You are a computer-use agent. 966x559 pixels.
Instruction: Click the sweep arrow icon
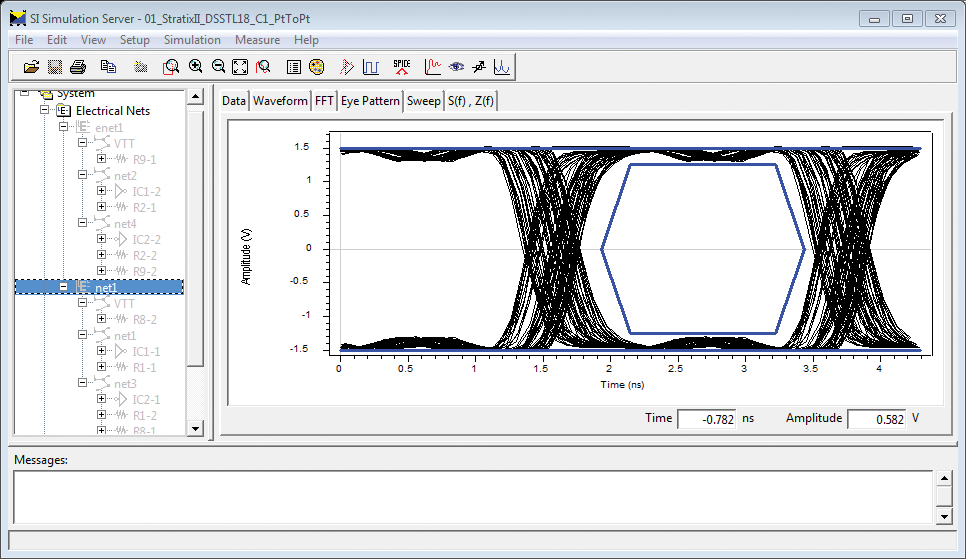click(479, 67)
